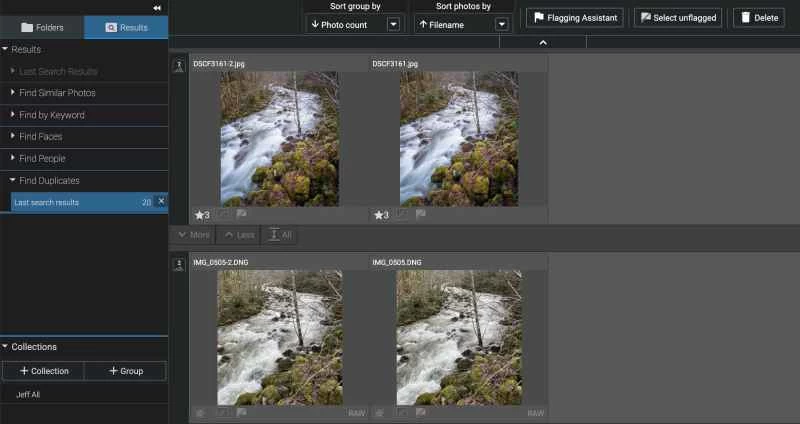Switch to the Folders tab
The height and width of the screenshot is (424, 800).
pyautogui.click(x=42, y=27)
